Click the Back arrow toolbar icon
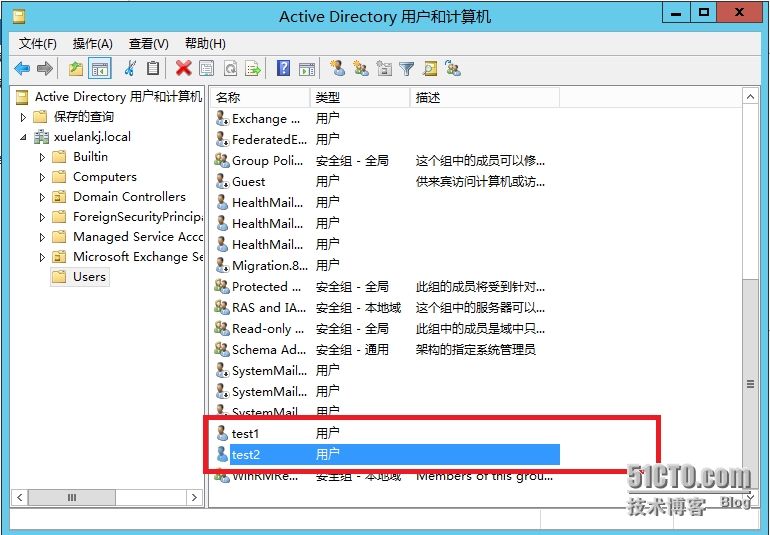 pos(22,68)
